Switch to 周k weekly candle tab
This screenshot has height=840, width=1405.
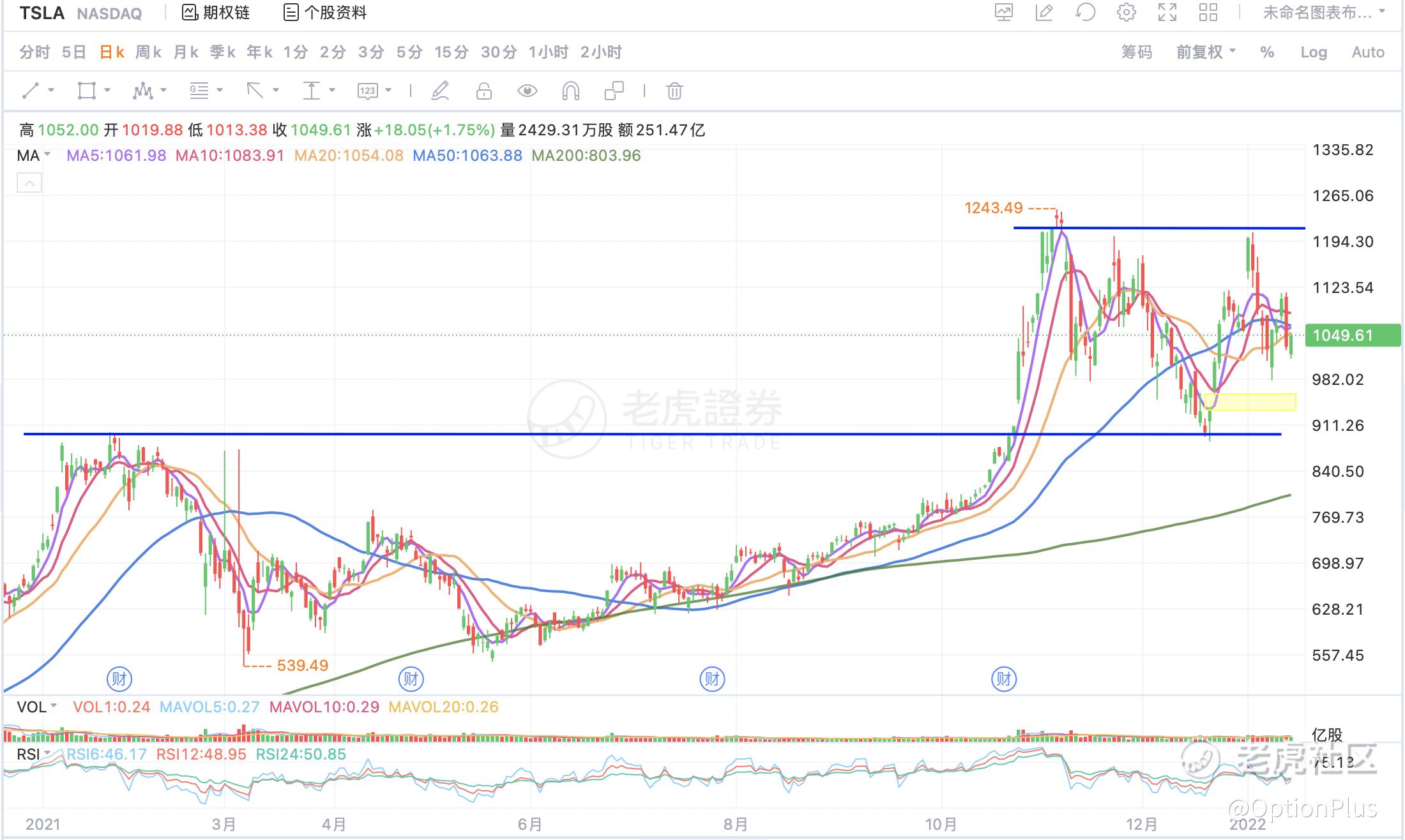pyautogui.click(x=149, y=52)
